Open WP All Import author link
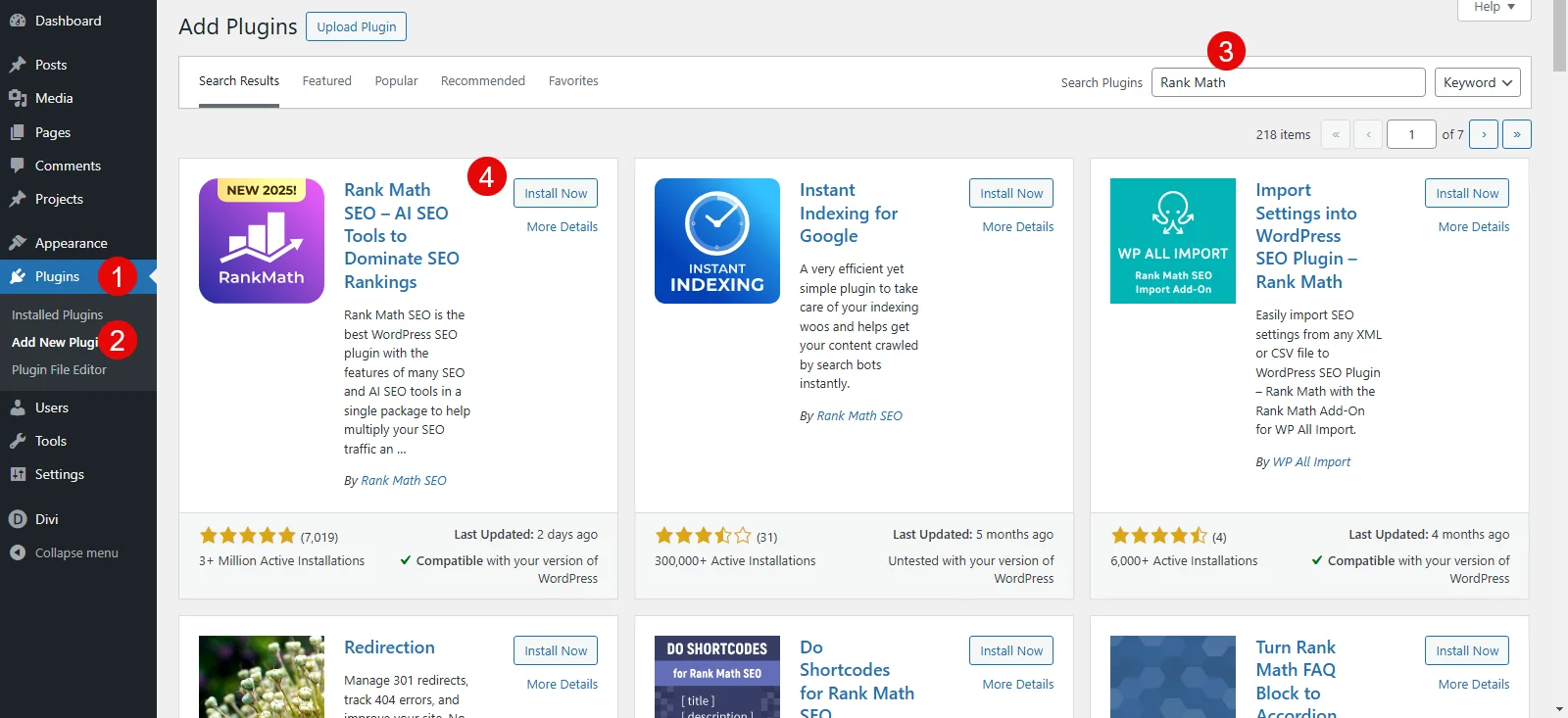Screen dimensions: 1568x718 tap(1311, 461)
